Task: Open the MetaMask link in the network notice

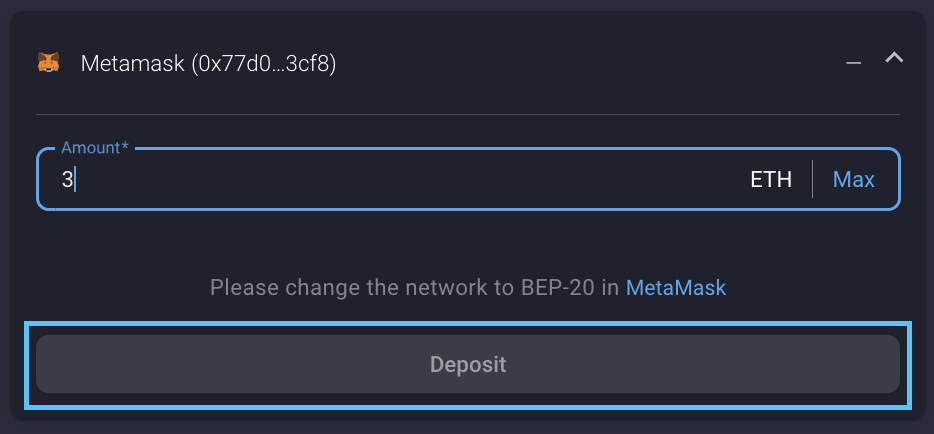Action: point(675,288)
